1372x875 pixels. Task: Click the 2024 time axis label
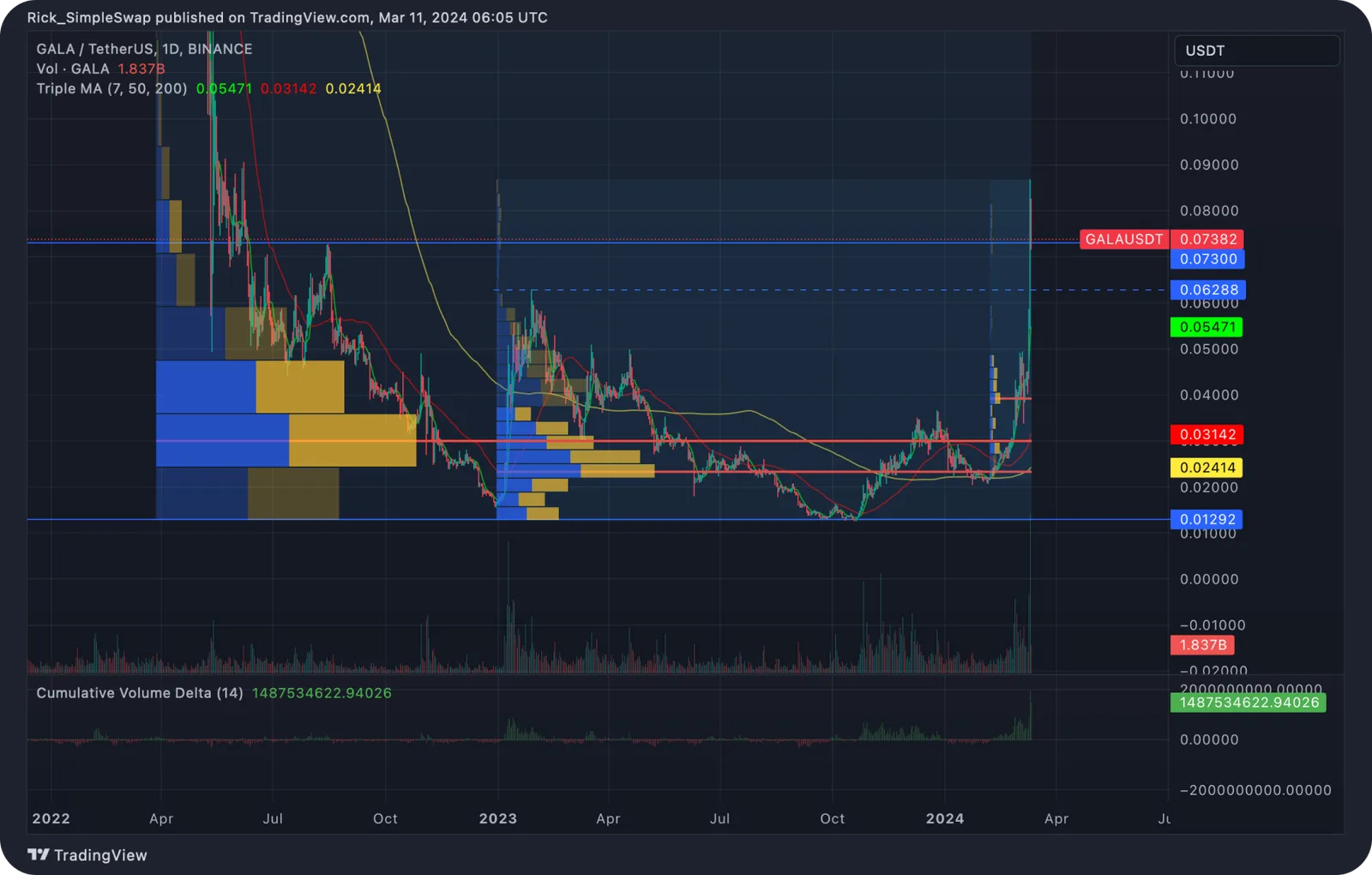point(945,818)
